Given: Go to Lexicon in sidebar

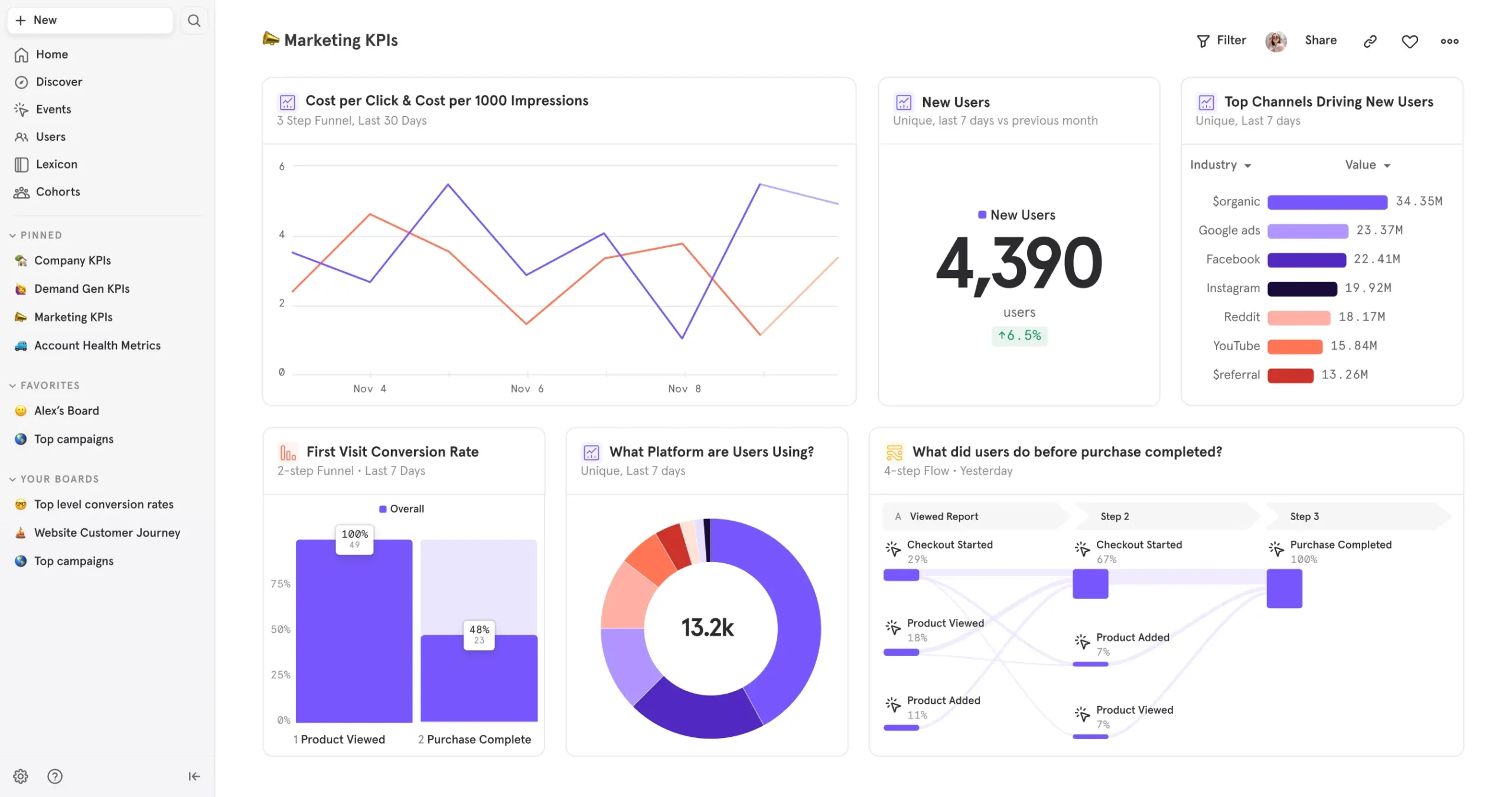Looking at the screenshot, I should [56, 164].
